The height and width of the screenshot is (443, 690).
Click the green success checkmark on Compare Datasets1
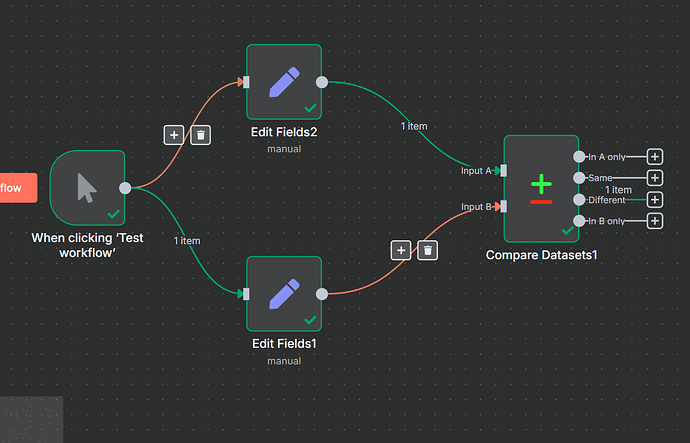point(568,230)
